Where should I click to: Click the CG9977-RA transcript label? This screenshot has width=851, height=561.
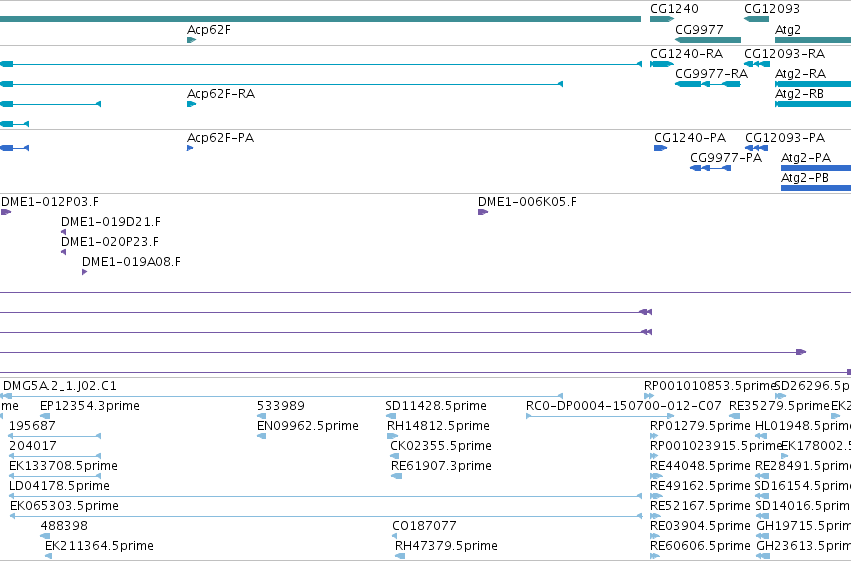point(712,73)
